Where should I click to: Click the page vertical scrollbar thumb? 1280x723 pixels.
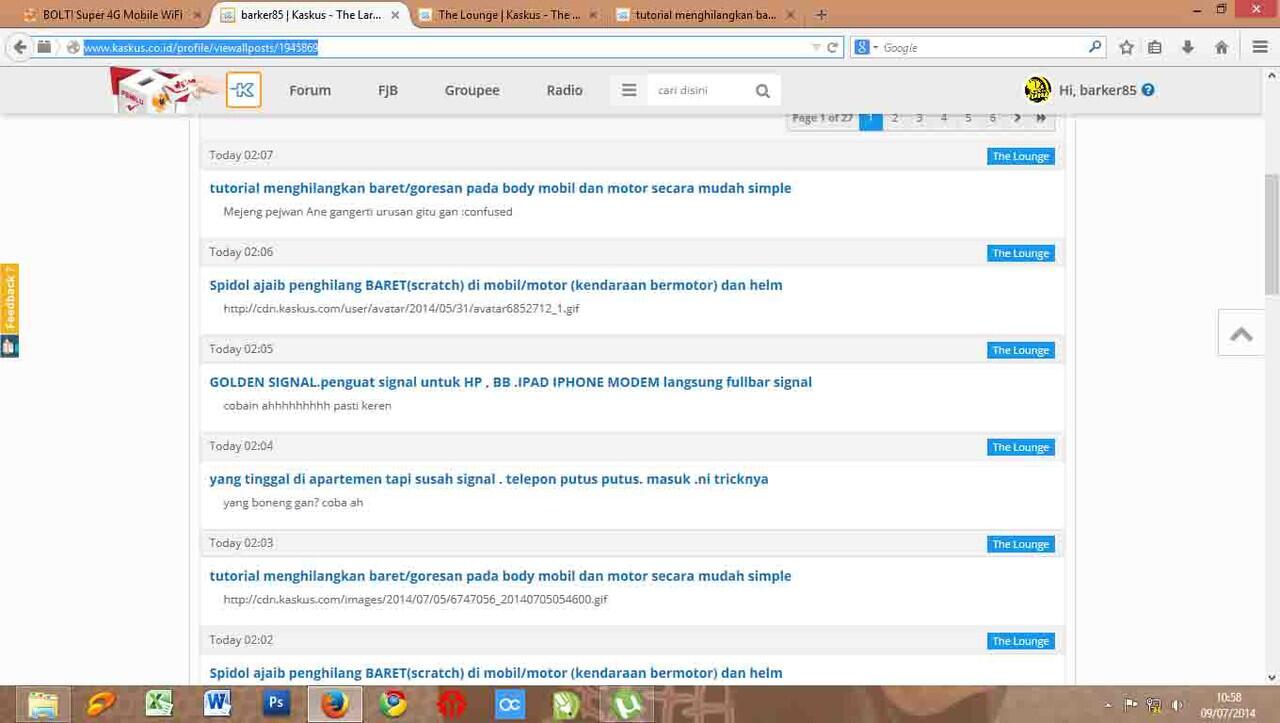pos(1272,236)
